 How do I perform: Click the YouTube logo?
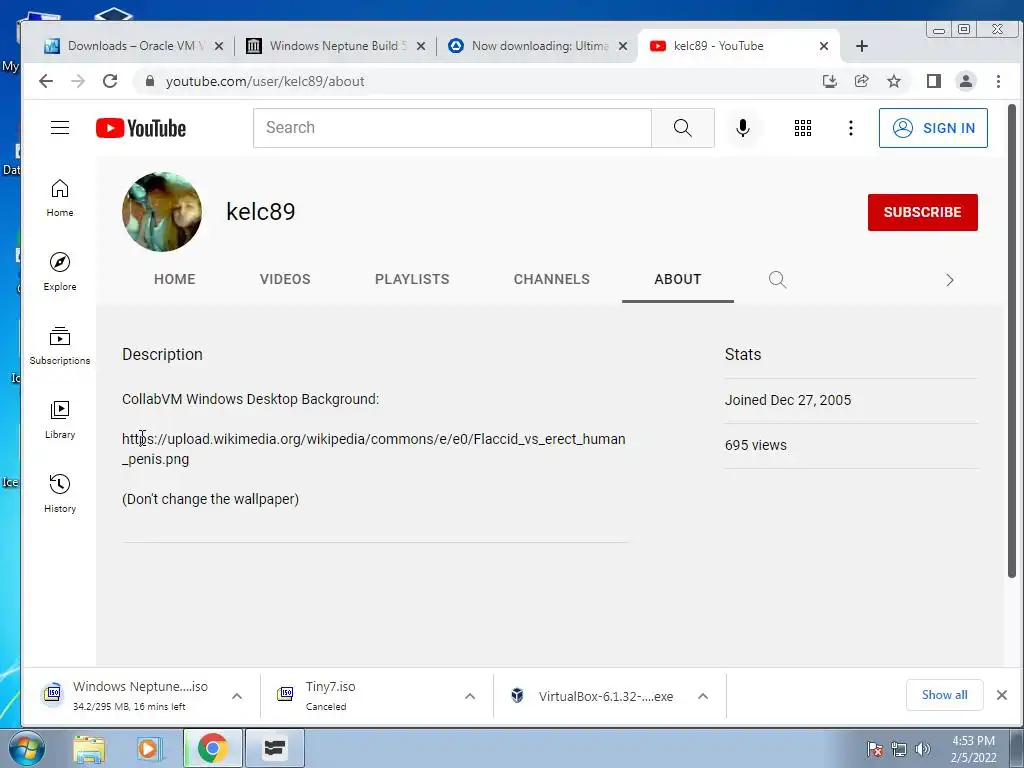coord(141,128)
